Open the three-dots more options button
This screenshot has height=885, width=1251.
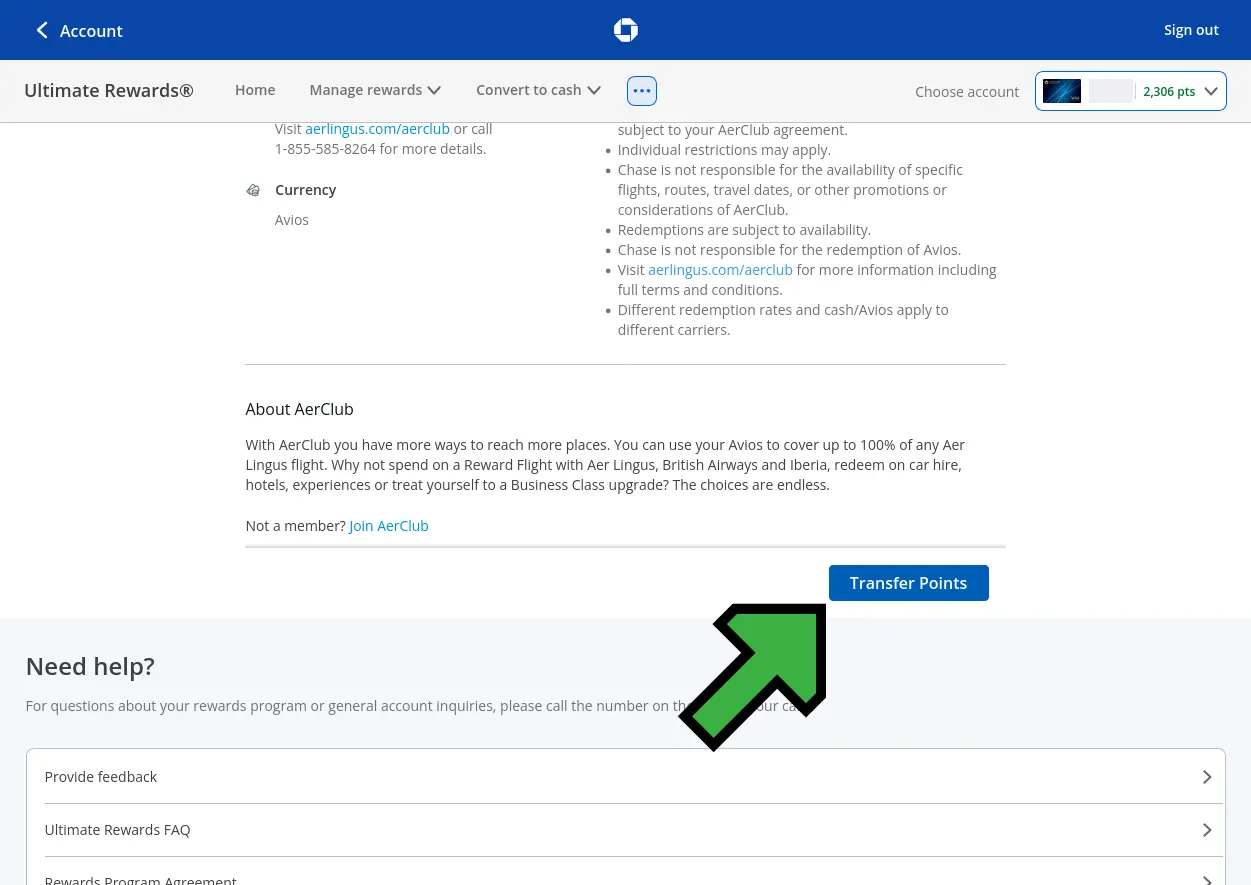pos(642,90)
